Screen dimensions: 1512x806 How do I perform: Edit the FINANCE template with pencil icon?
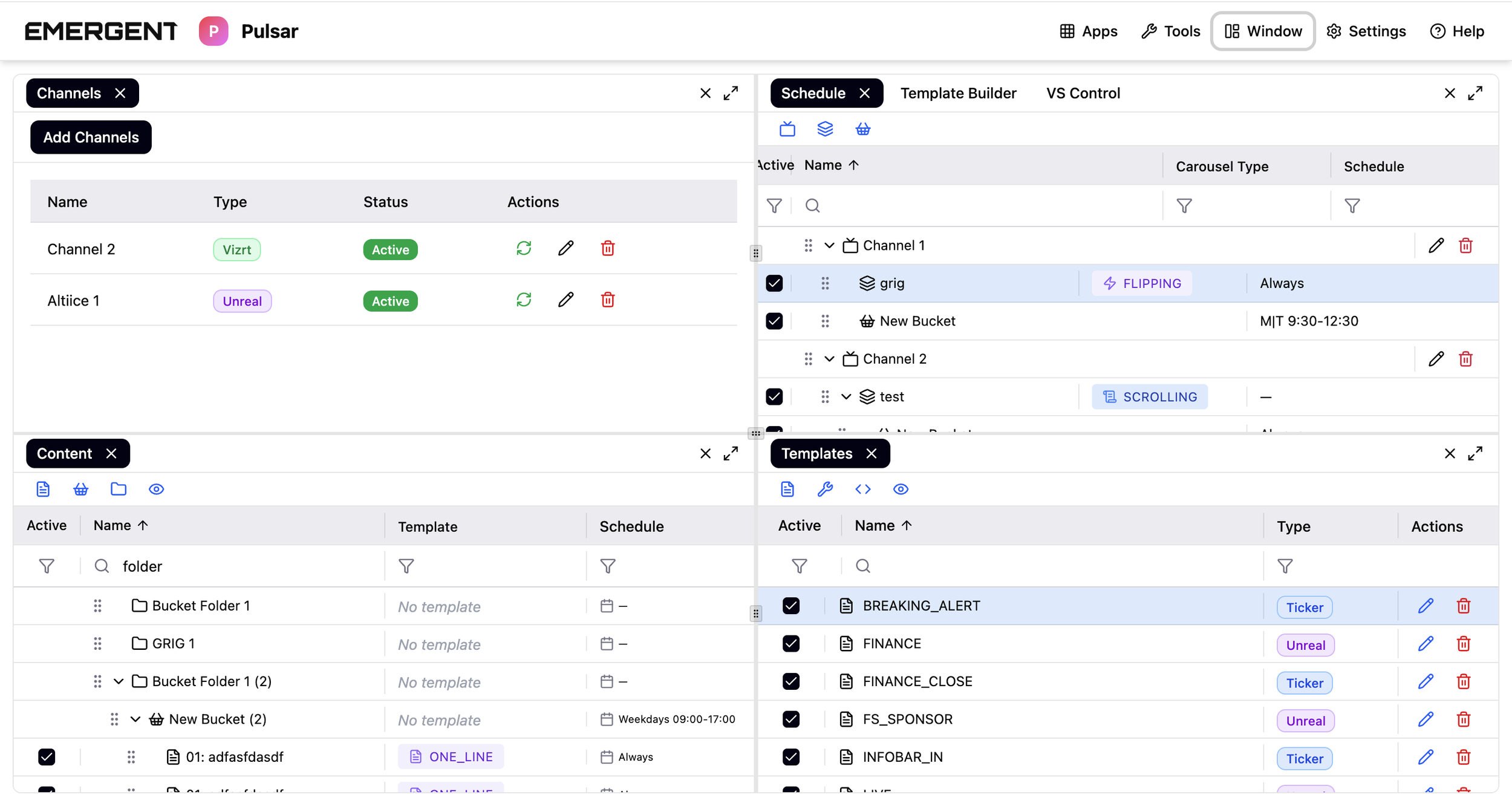point(1425,644)
